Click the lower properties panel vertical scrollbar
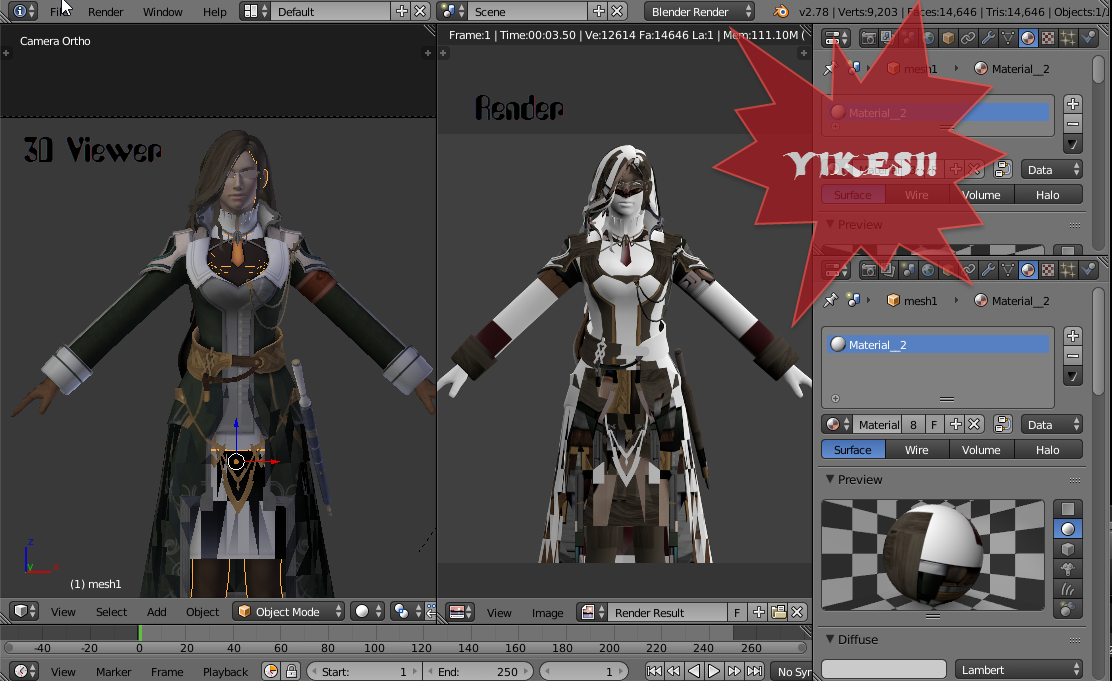1112x681 pixels. (x=1099, y=340)
